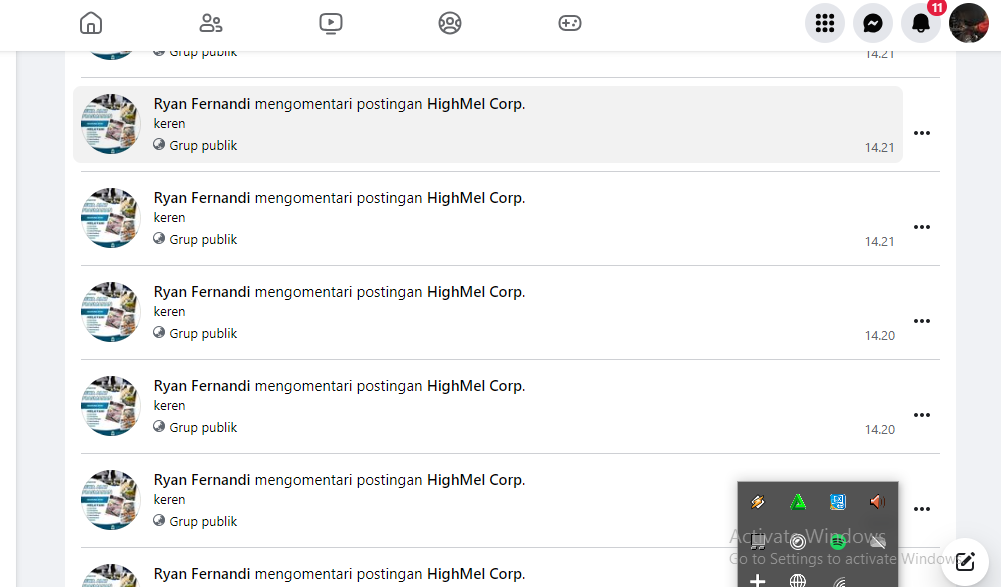The image size is (1001, 587).
Task: Click group thumbnail of the highlighted notification
Action: click(x=110, y=124)
